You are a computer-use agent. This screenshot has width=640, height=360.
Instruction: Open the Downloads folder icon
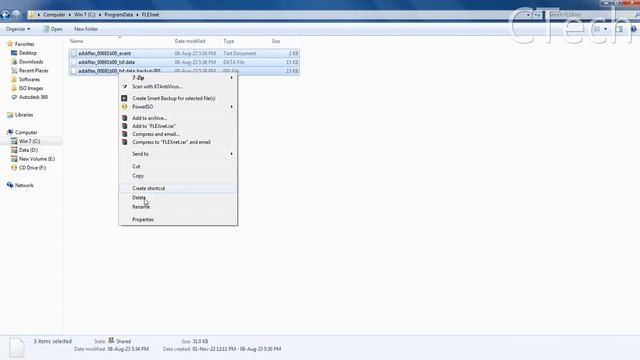tap(14, 62)
